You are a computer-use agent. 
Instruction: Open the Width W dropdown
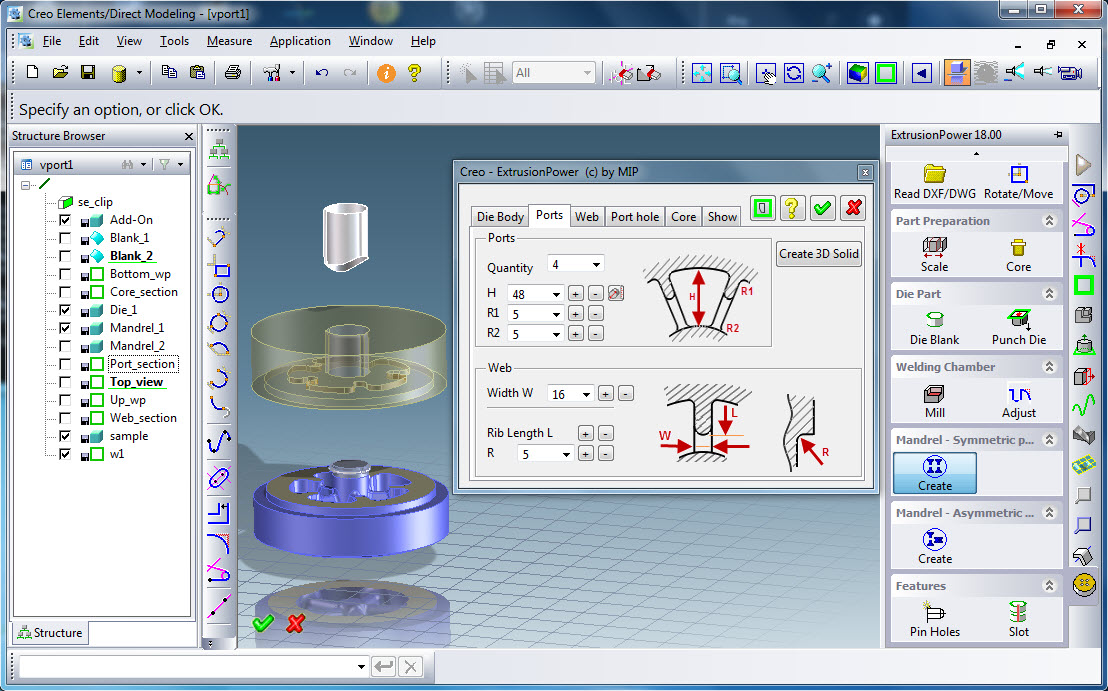pos(586,394)
